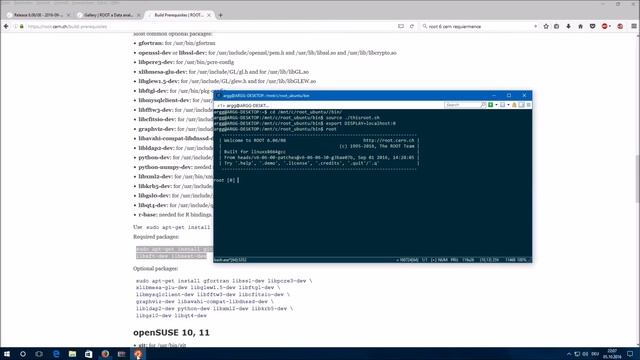Open File Explorer from the taskbar
640x360 pixels.
72,354
